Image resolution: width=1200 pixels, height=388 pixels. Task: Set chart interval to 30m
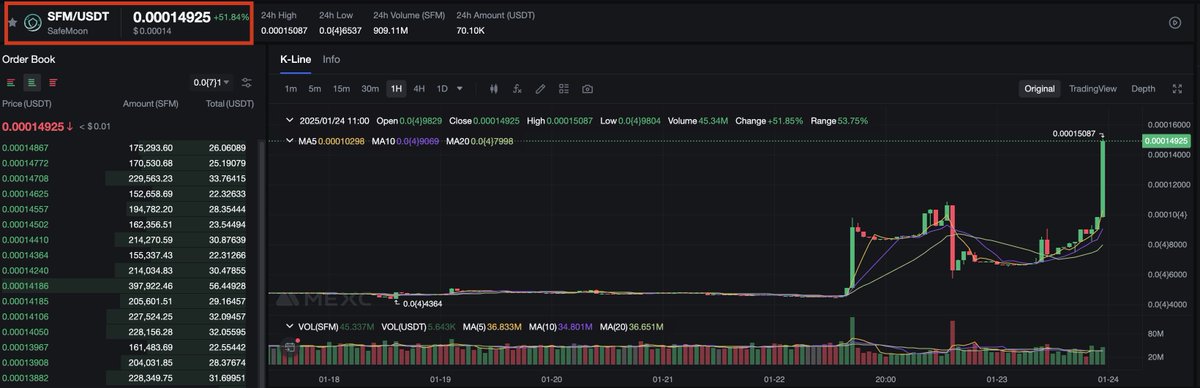pyautogui.click(x=370, y=89)
